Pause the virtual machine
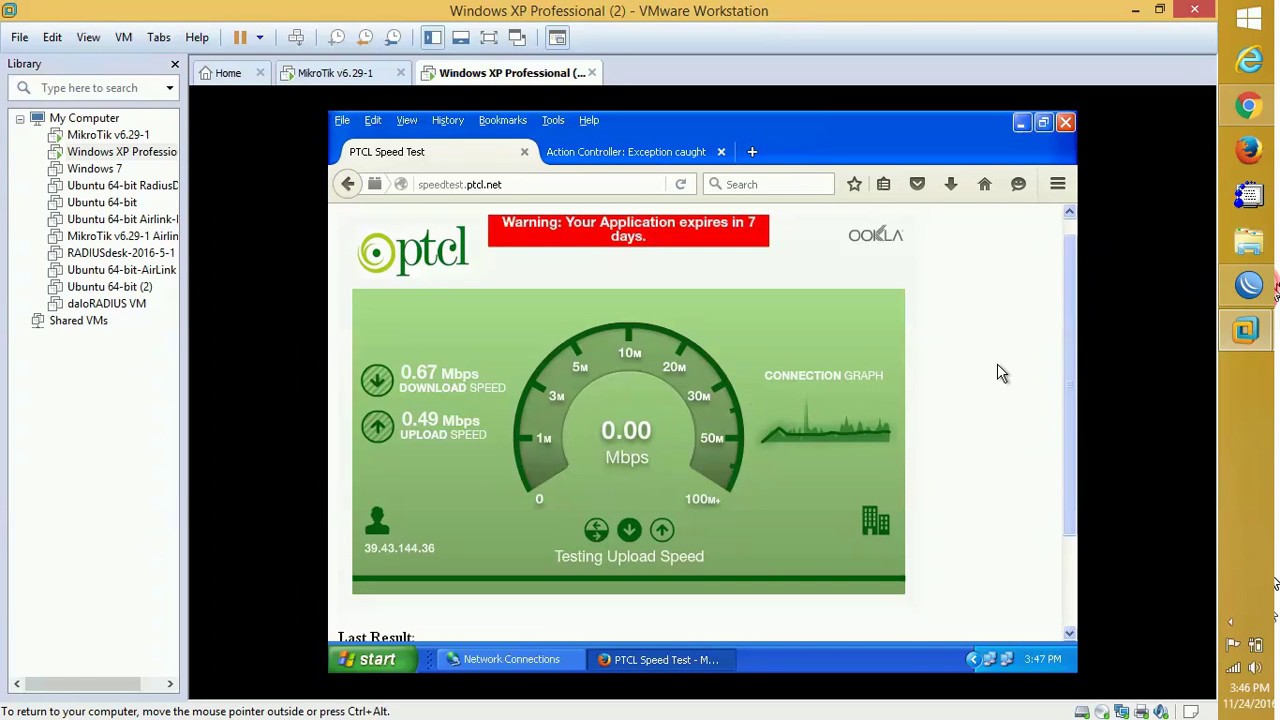 click(240, 37)
